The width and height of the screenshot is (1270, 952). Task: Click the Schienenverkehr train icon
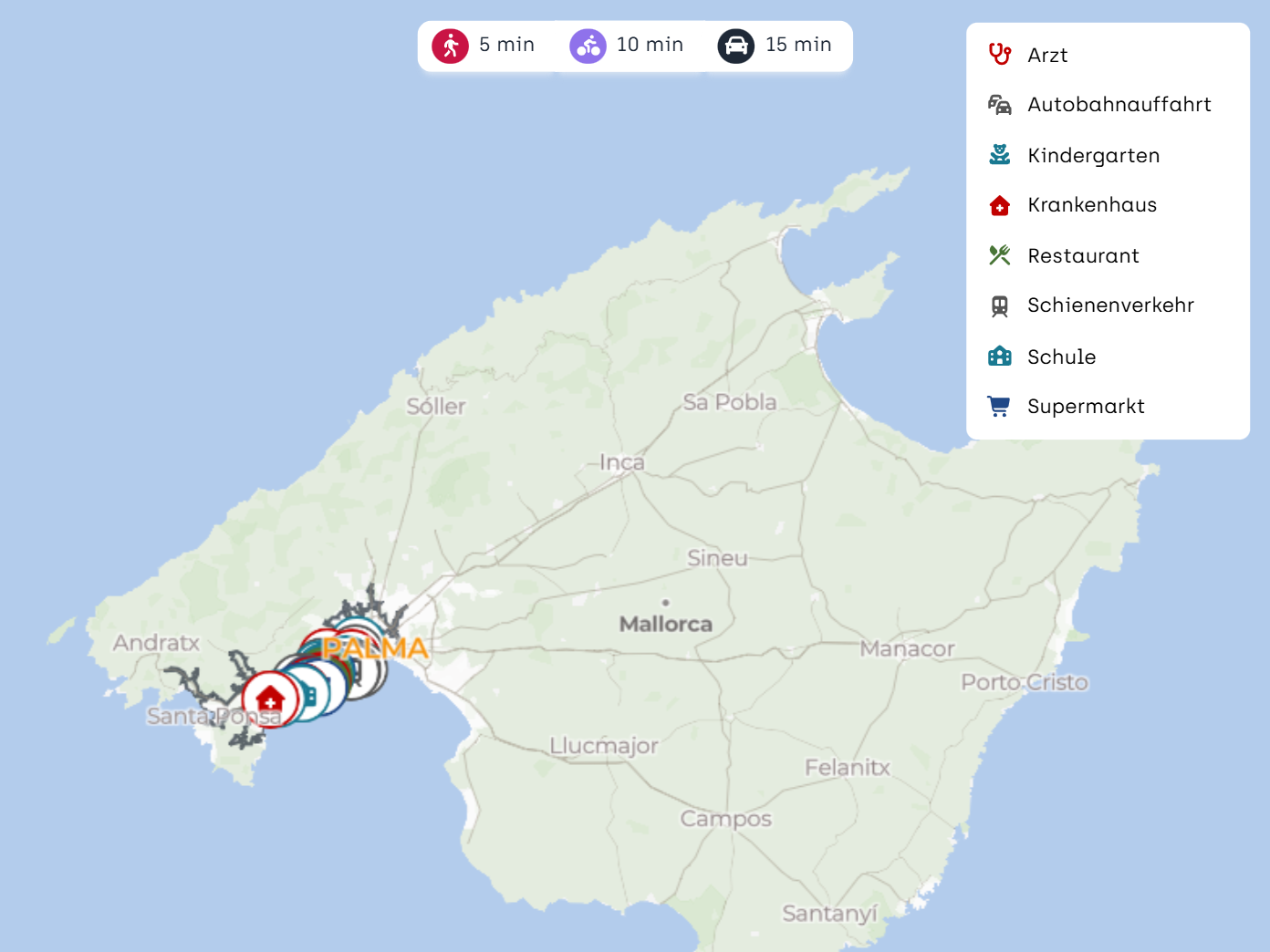tap(1000, 306)
